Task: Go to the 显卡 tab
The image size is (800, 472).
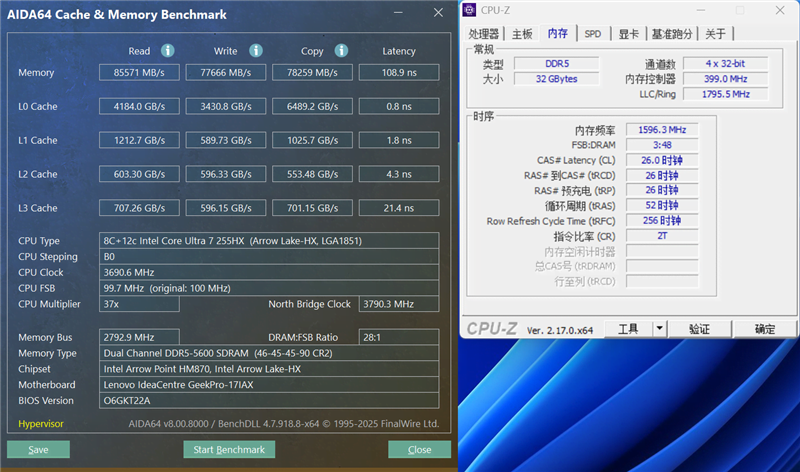Action: coord(627,34)
